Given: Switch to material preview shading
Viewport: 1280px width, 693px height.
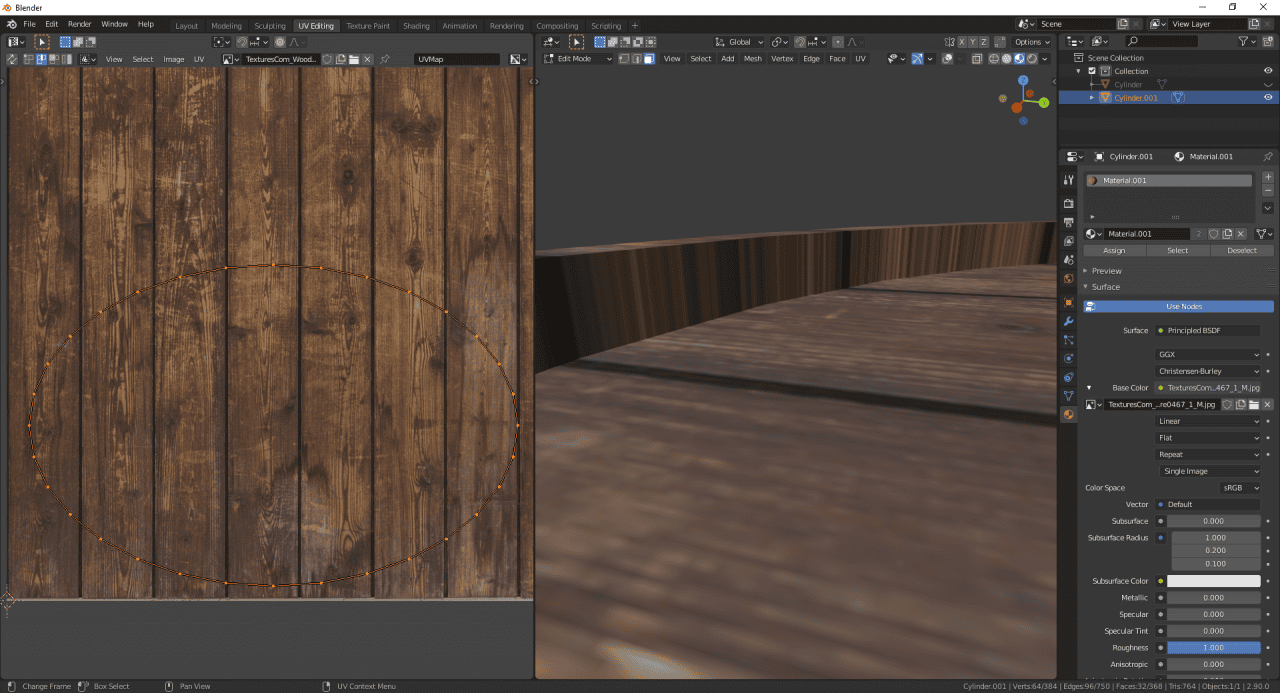Looking at the screenshot, I should (x=1019, y=59).
